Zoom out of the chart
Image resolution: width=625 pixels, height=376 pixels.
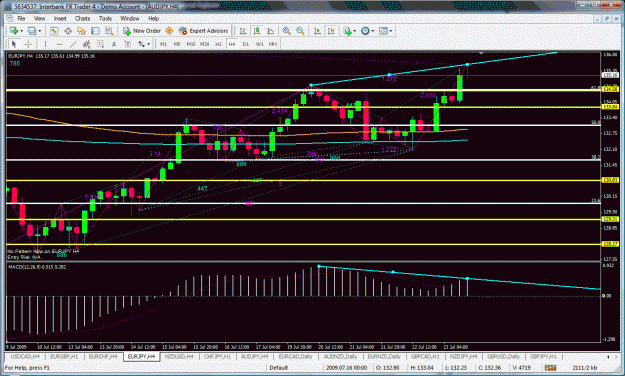(300, 31)
